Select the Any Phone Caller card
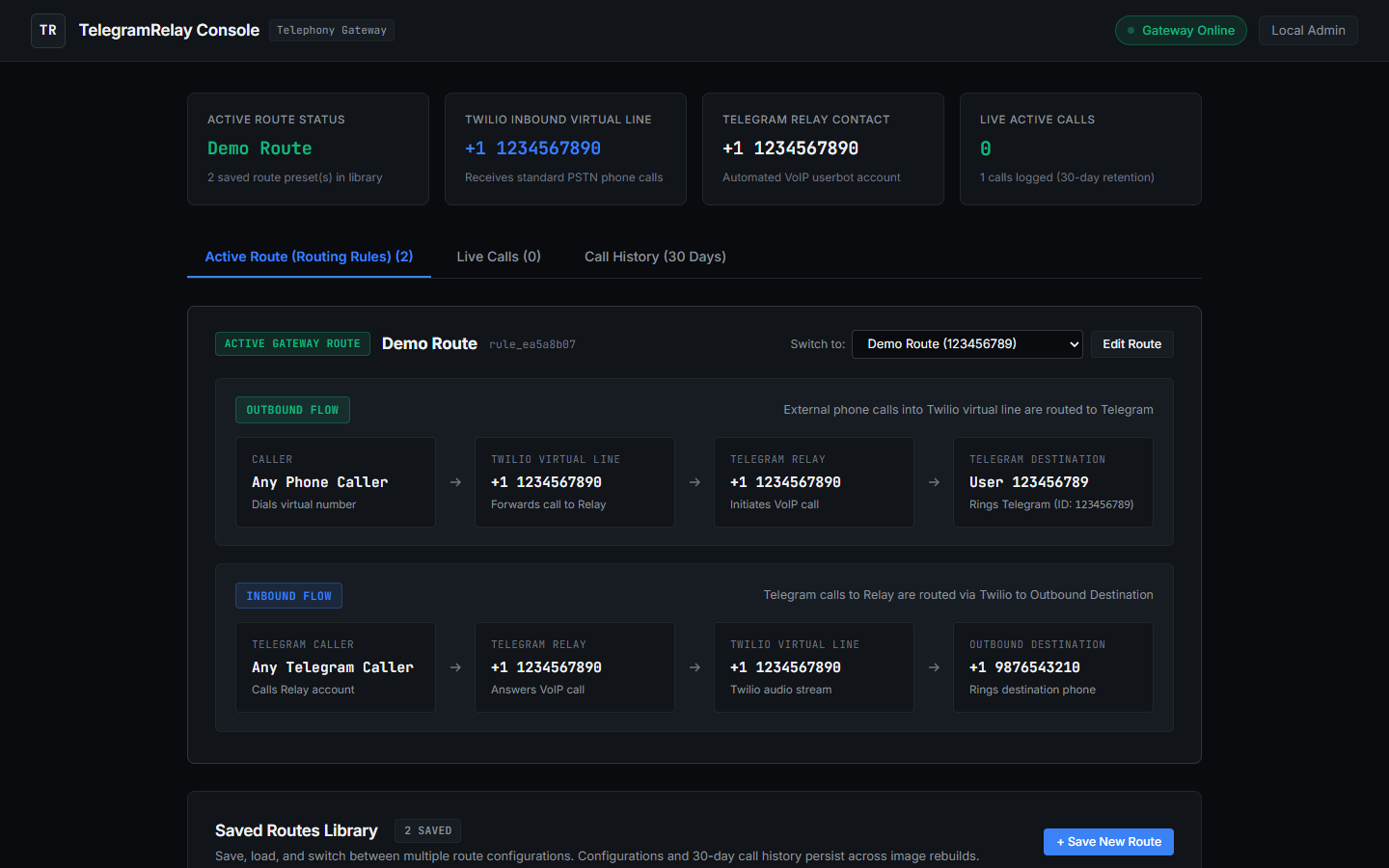The height and width of the screenshot is (868, 1389). click(x=336, y=482)
